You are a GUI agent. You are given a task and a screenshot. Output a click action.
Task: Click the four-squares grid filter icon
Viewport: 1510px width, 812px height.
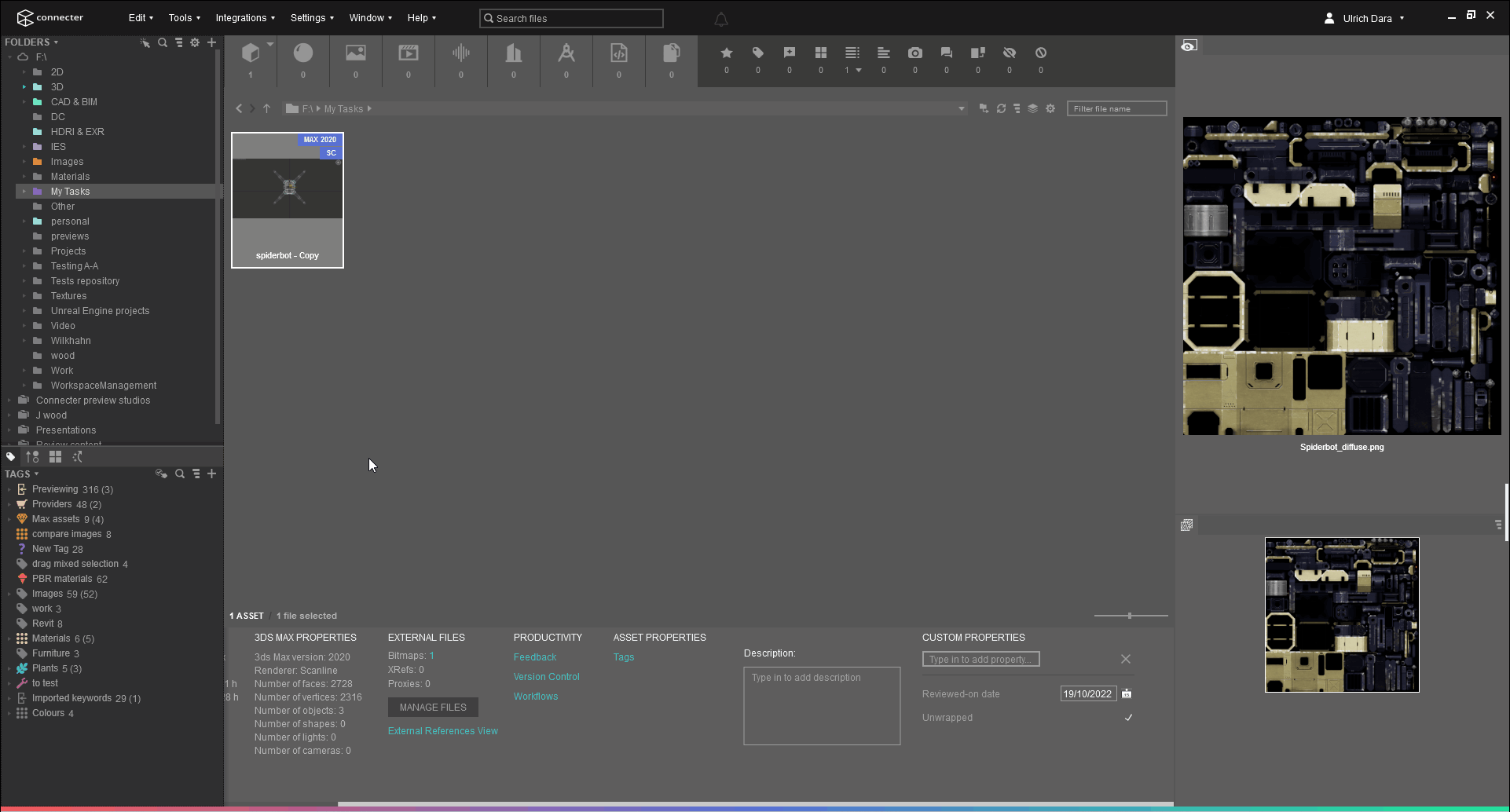tap(821, 53)
